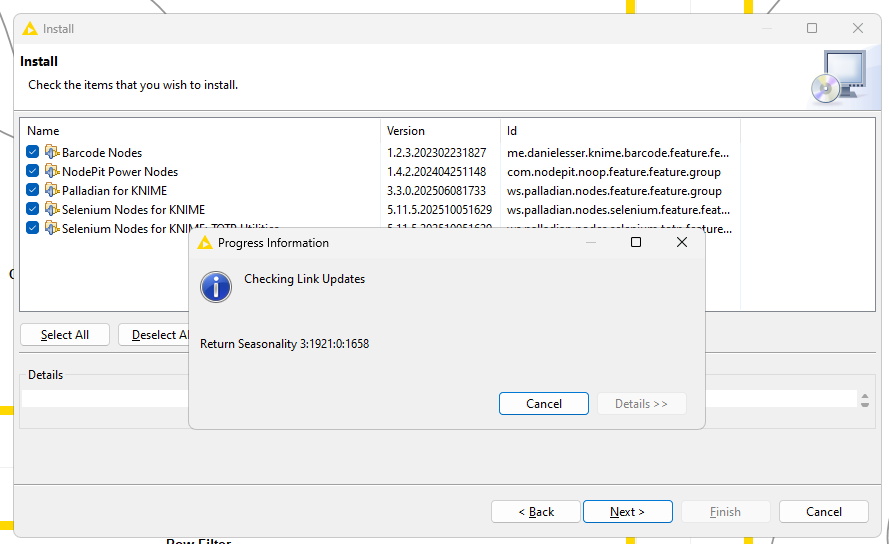Click the KNIME logo in Install title bar
The image size is (889, 544).
pos(30,29)
